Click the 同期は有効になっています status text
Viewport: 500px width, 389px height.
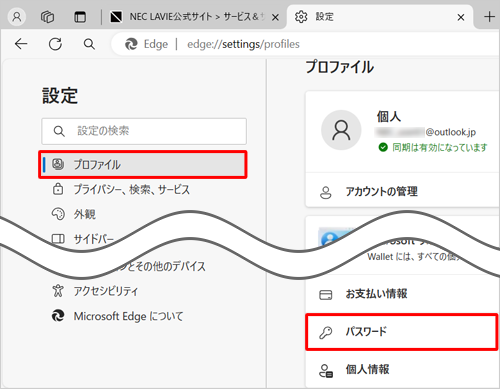pyautogui.click(x=440, y=147)
